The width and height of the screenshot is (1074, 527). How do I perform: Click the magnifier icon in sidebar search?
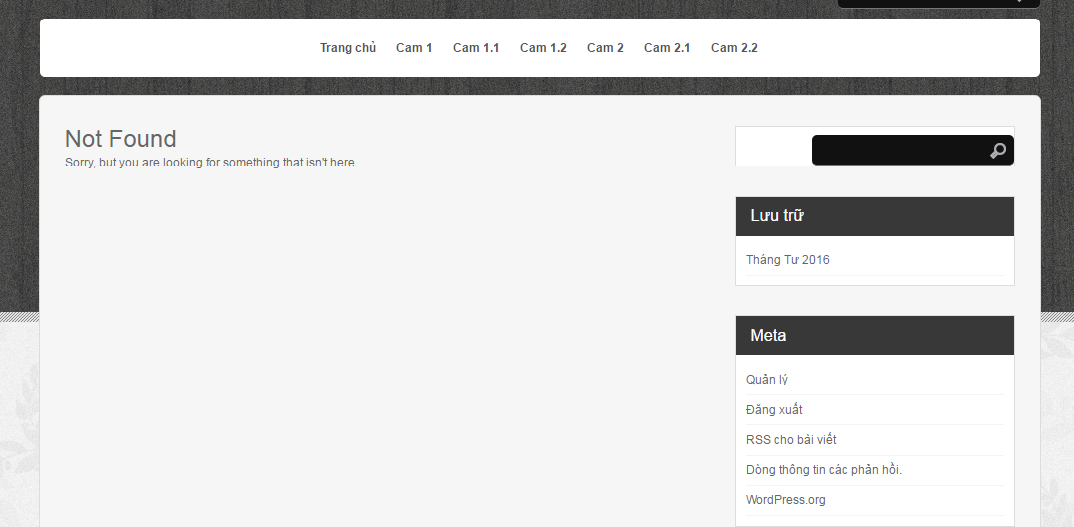997,151
